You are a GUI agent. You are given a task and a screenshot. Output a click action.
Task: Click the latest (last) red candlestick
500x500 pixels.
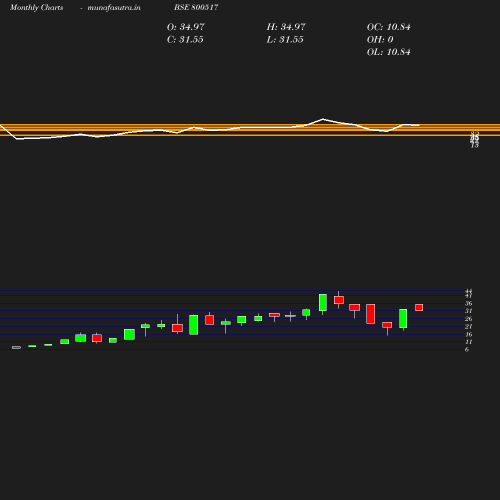point(419,307)
